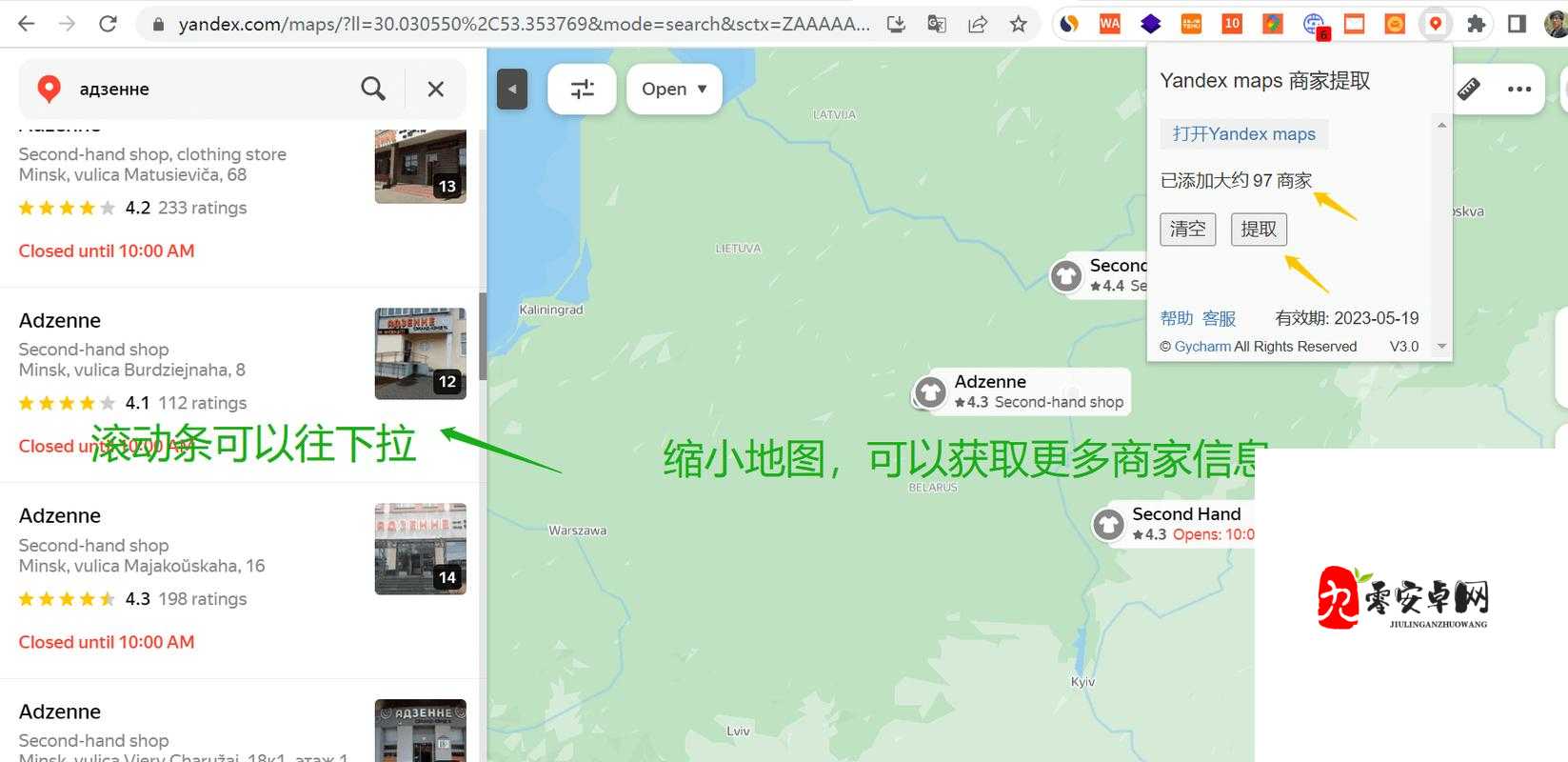The height and width of the screenshot is (762, 1568).
Task: Open the Extensions puzzle piece menu
Action: click(1477, 24)
